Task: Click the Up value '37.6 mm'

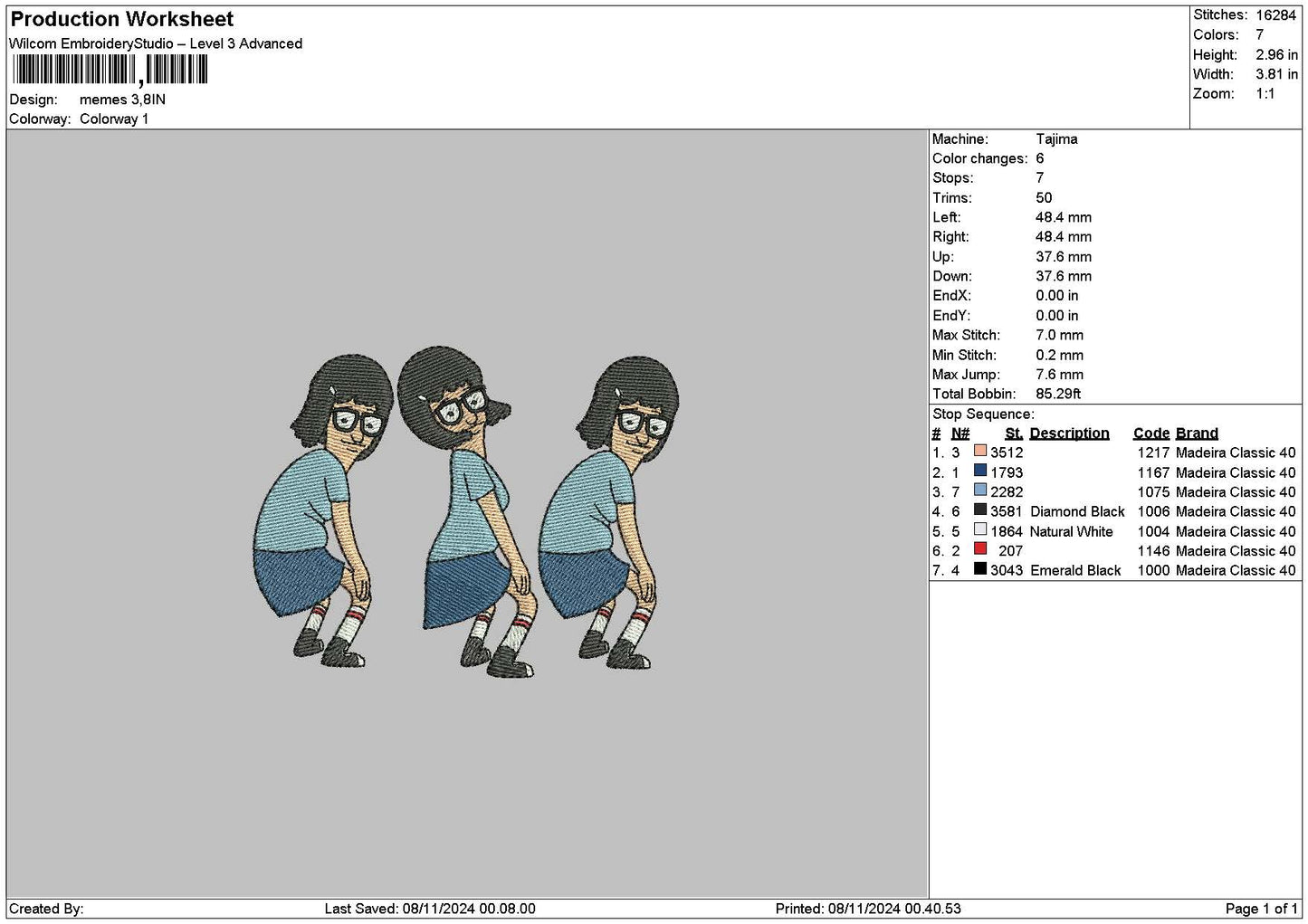Action: pos(1064,257)
